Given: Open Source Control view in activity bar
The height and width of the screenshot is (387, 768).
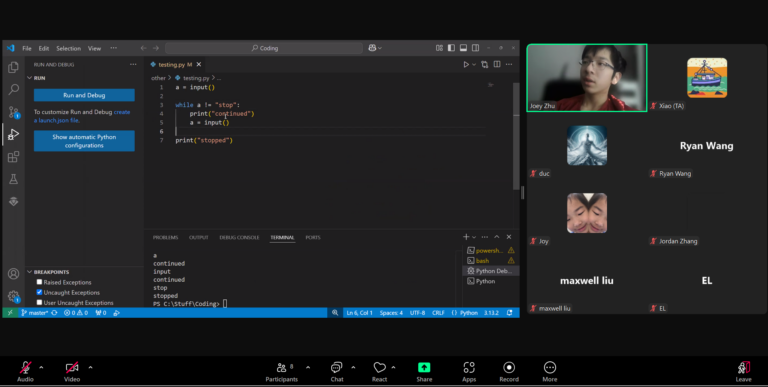Looking at the screenshot, I should (13, 112).
